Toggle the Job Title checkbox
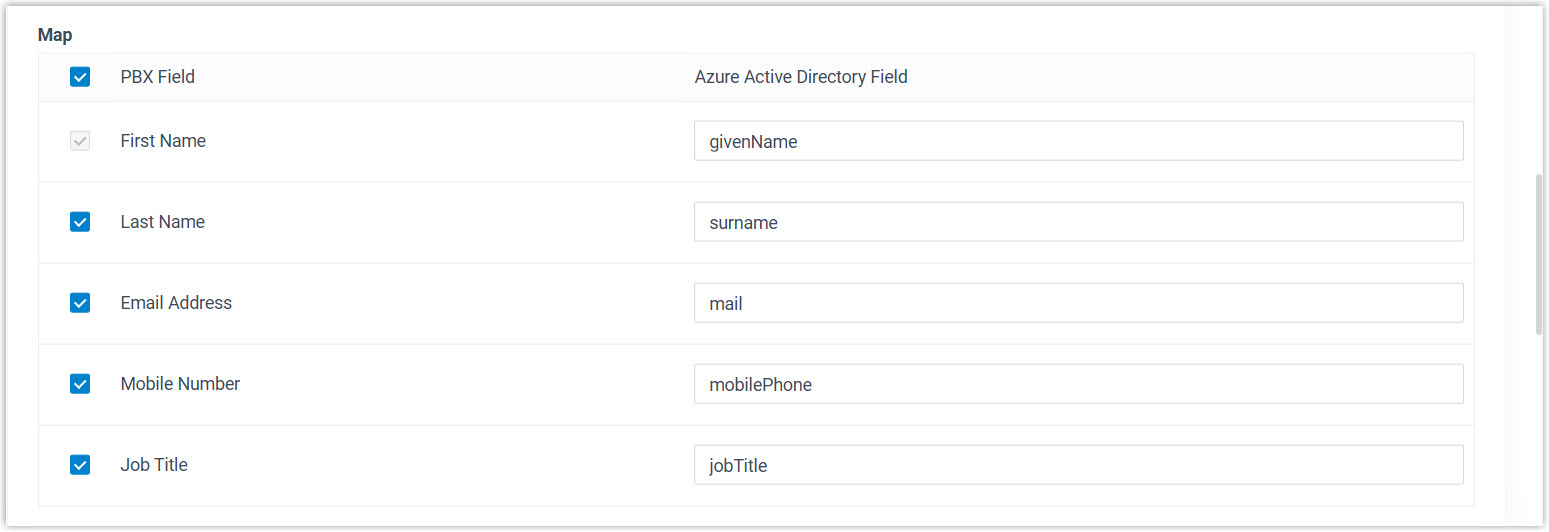This screenshot has height=532, width=1549. (x=80, y=465)
